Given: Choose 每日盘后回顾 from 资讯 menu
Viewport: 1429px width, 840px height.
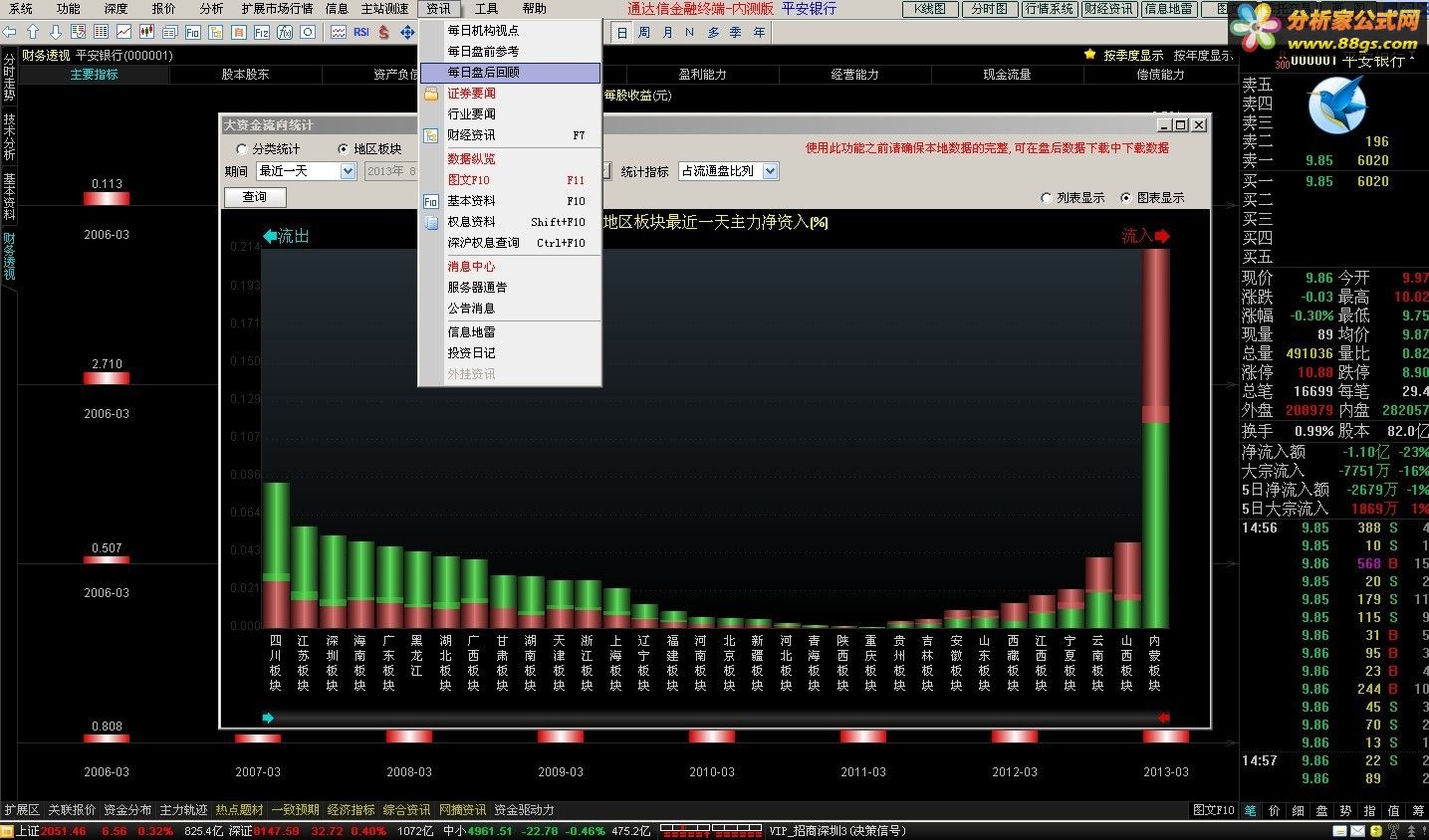Looking at the screenshot, I should 510,73.
